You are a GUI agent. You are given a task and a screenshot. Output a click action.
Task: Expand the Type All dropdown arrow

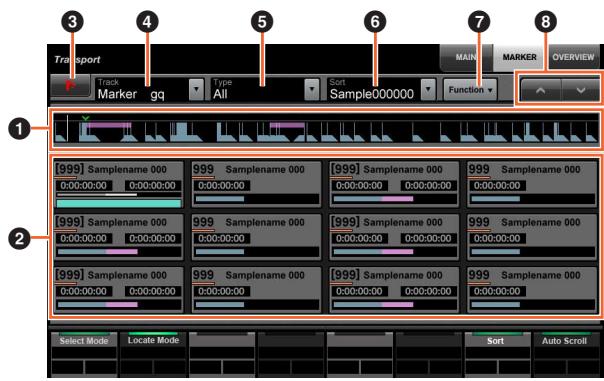click(312, 89)
